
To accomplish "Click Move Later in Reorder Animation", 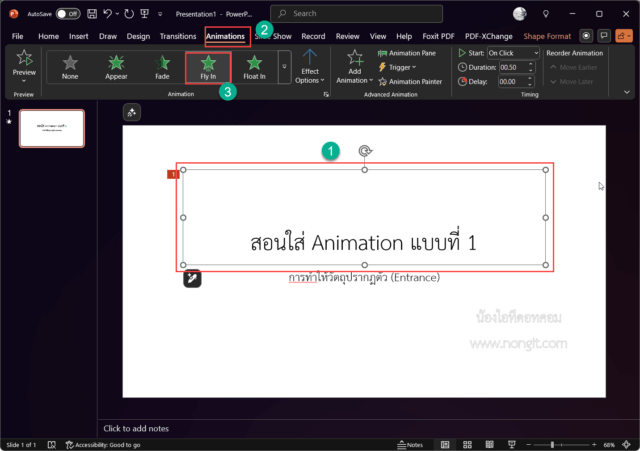I will point(571,82).
